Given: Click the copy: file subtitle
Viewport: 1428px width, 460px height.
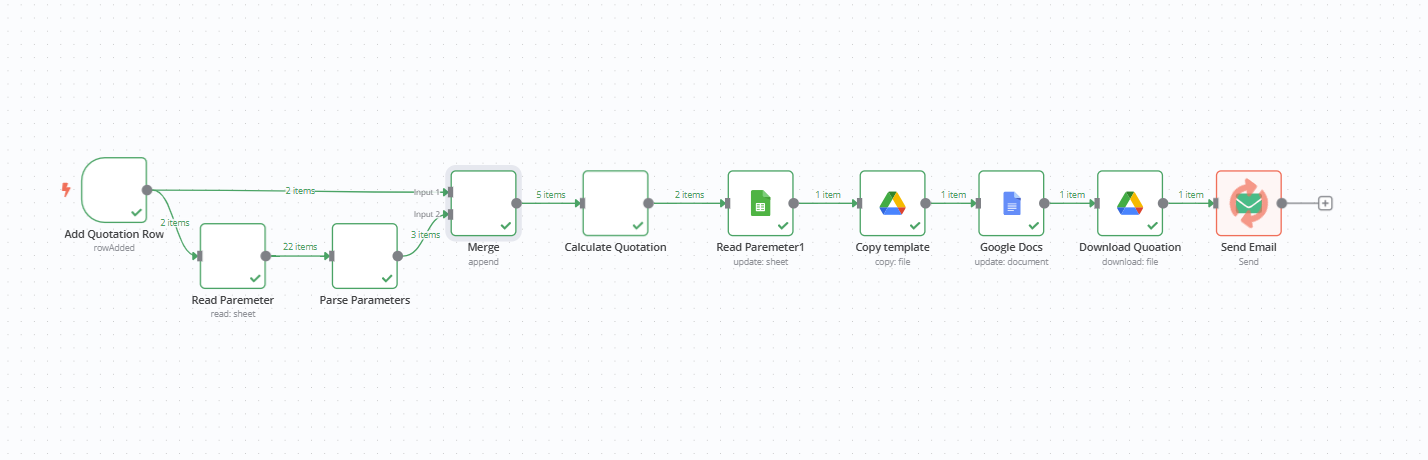Looking at the screenshot, I should (893, 262).
